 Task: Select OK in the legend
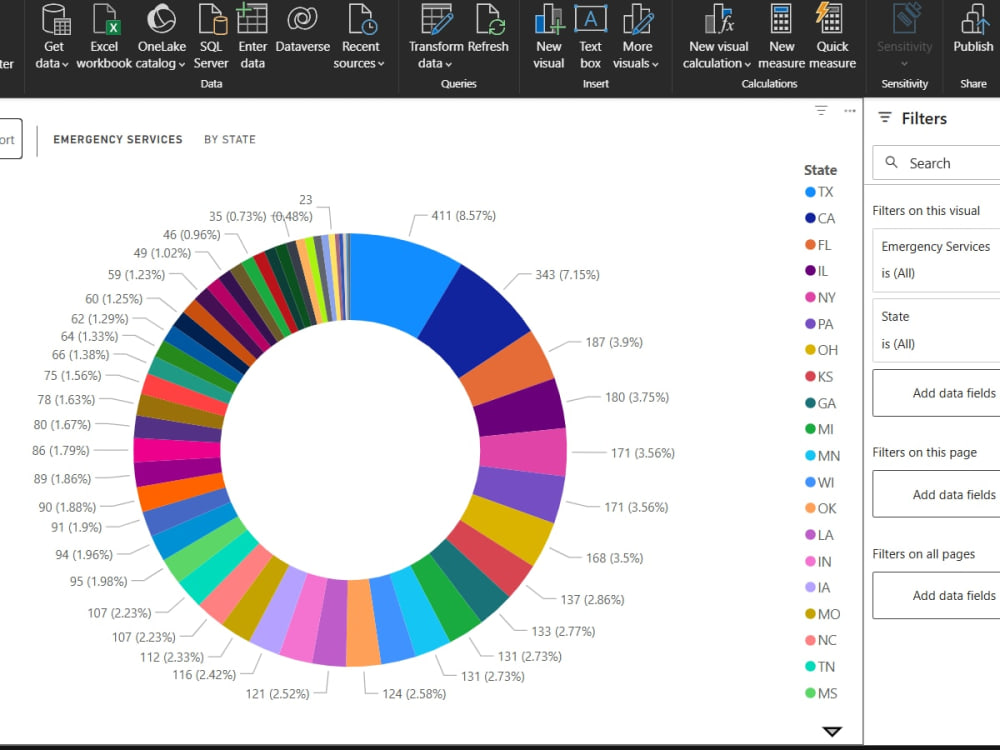(821, 508)
